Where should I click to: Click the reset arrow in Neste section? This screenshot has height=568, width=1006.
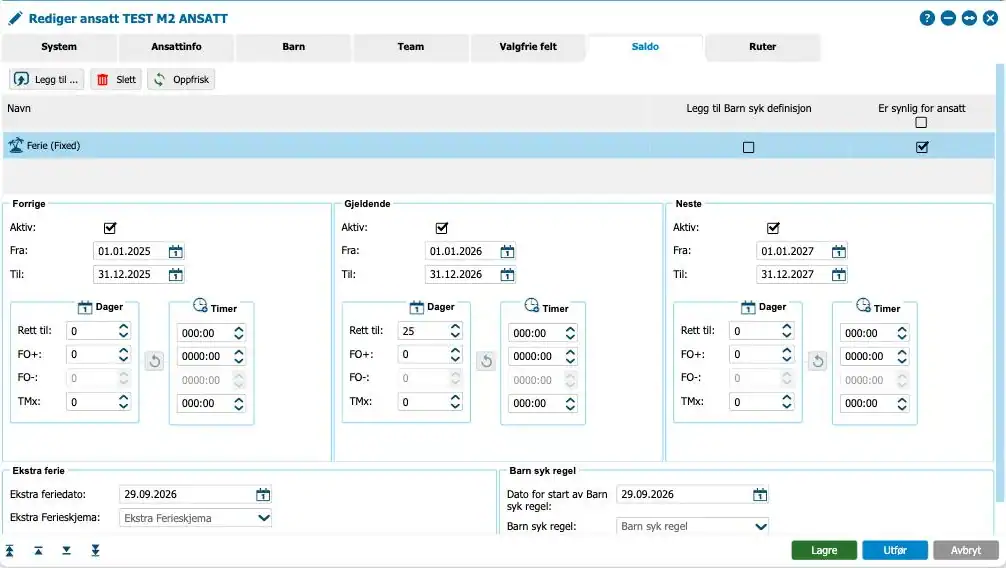tap(817, 361)
